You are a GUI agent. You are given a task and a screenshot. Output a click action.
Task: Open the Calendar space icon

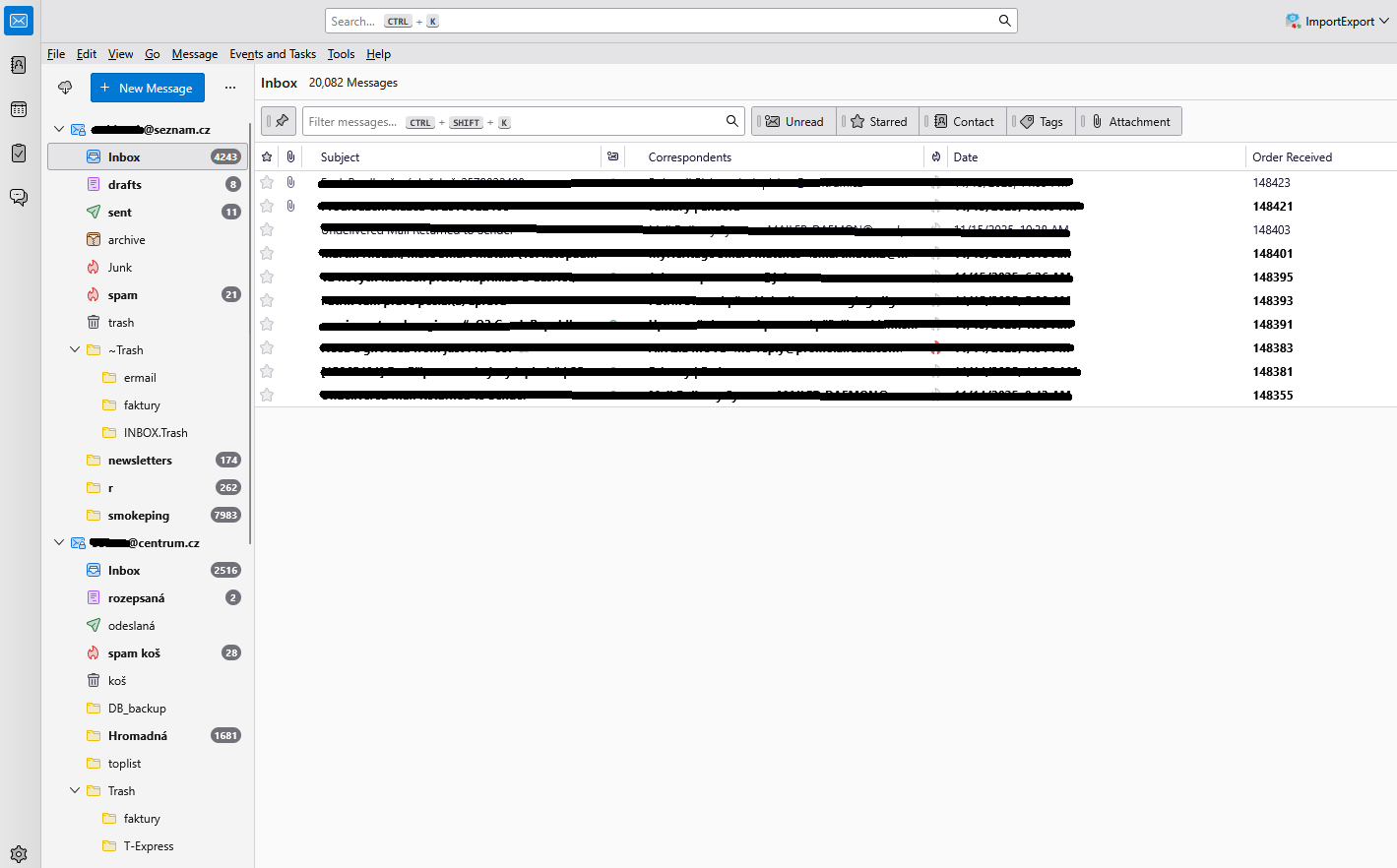pyautogui.click(x=19, y=109)
